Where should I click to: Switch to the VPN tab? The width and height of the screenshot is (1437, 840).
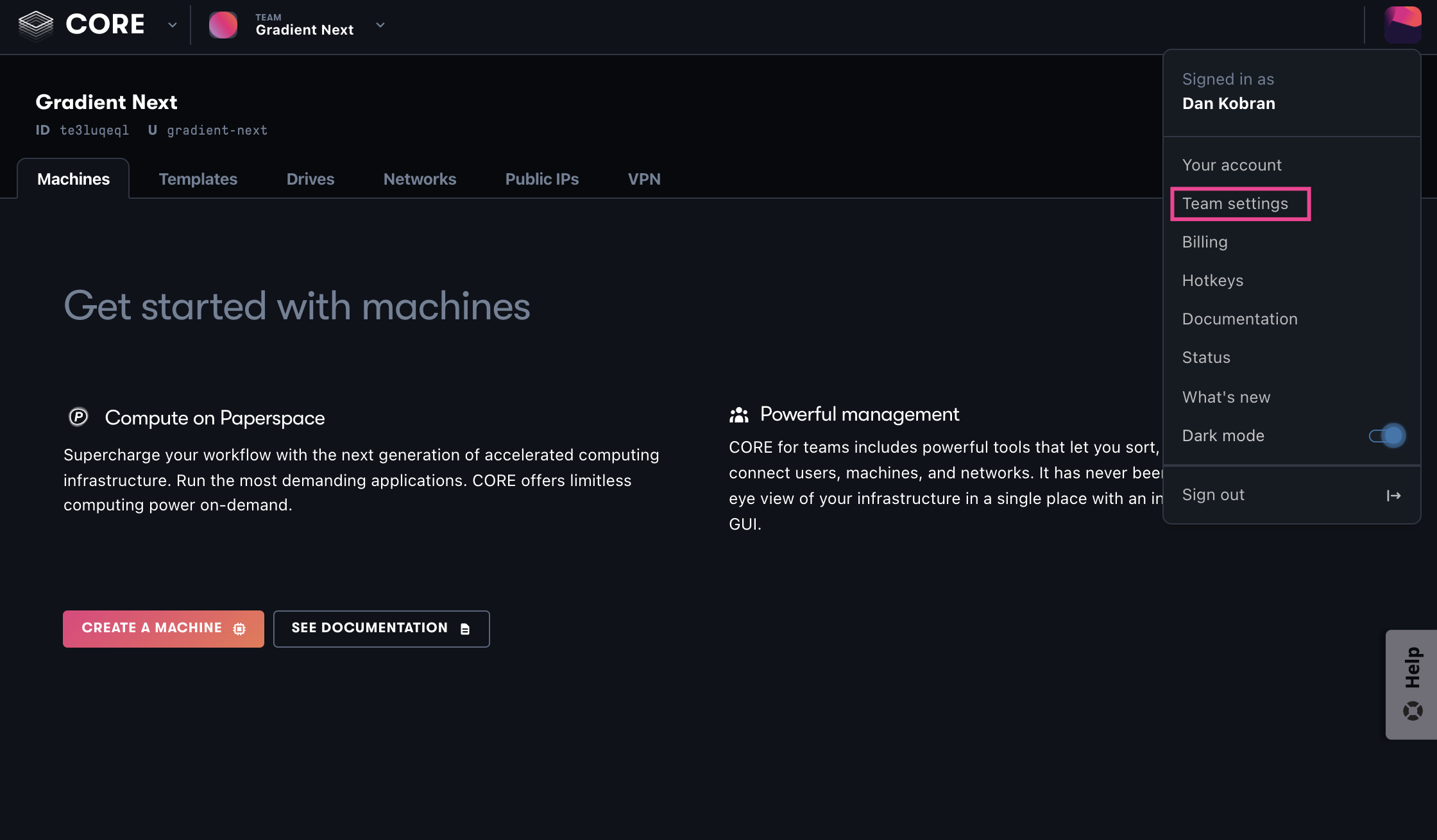pyautogui.click(x=644, y=179)
